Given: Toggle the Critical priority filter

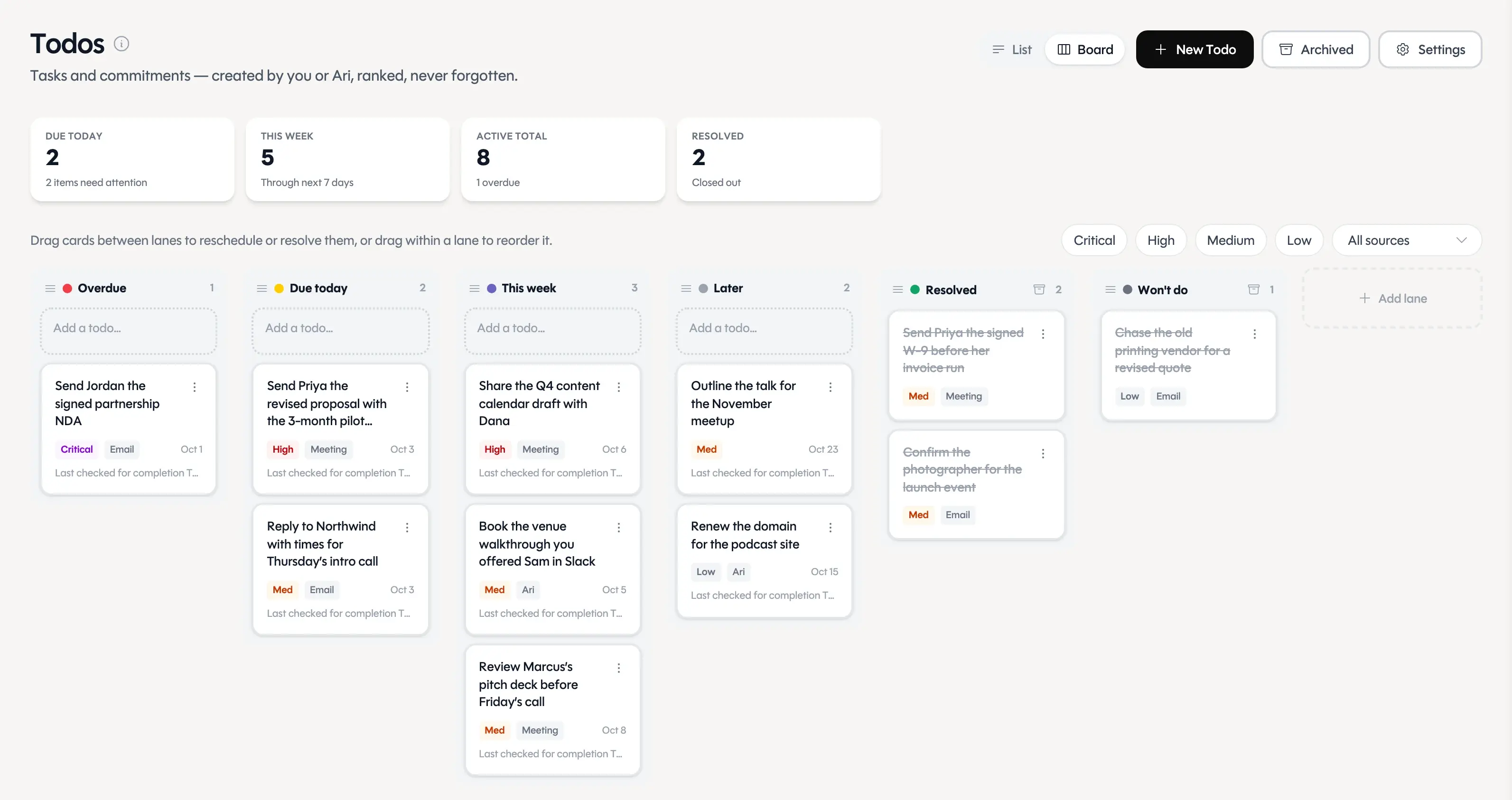Looking at the screenshot, I should click(x=1094, y=240).
